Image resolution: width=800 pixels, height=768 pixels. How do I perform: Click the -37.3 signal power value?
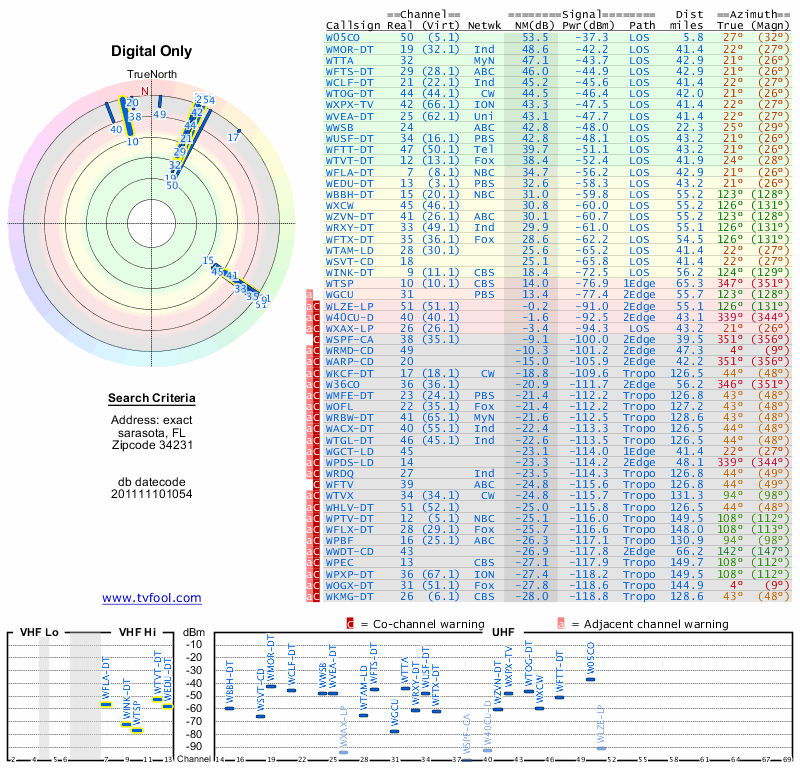click(592, 38)
